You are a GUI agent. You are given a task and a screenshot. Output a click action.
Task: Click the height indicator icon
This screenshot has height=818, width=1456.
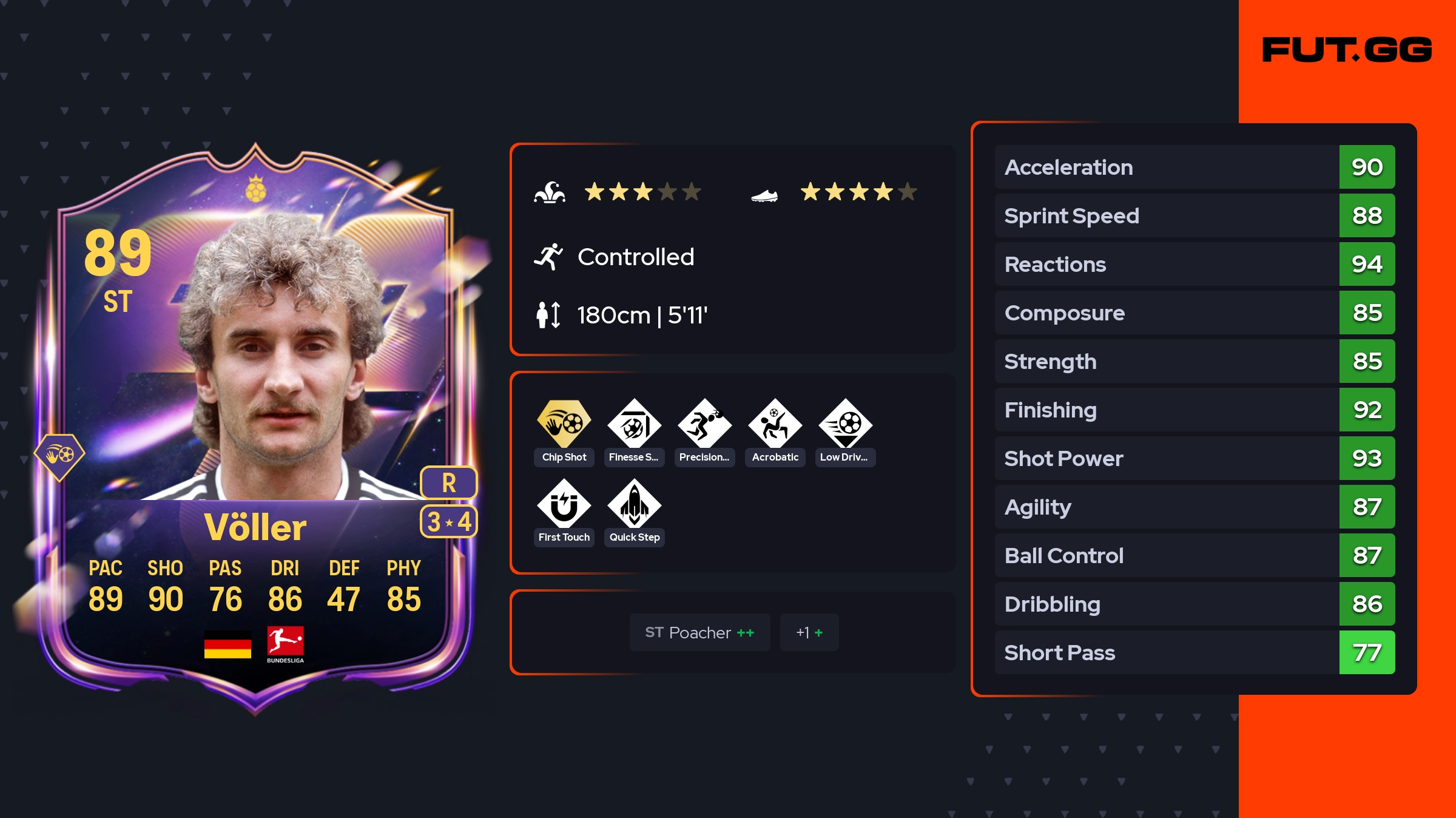(548, 315)
